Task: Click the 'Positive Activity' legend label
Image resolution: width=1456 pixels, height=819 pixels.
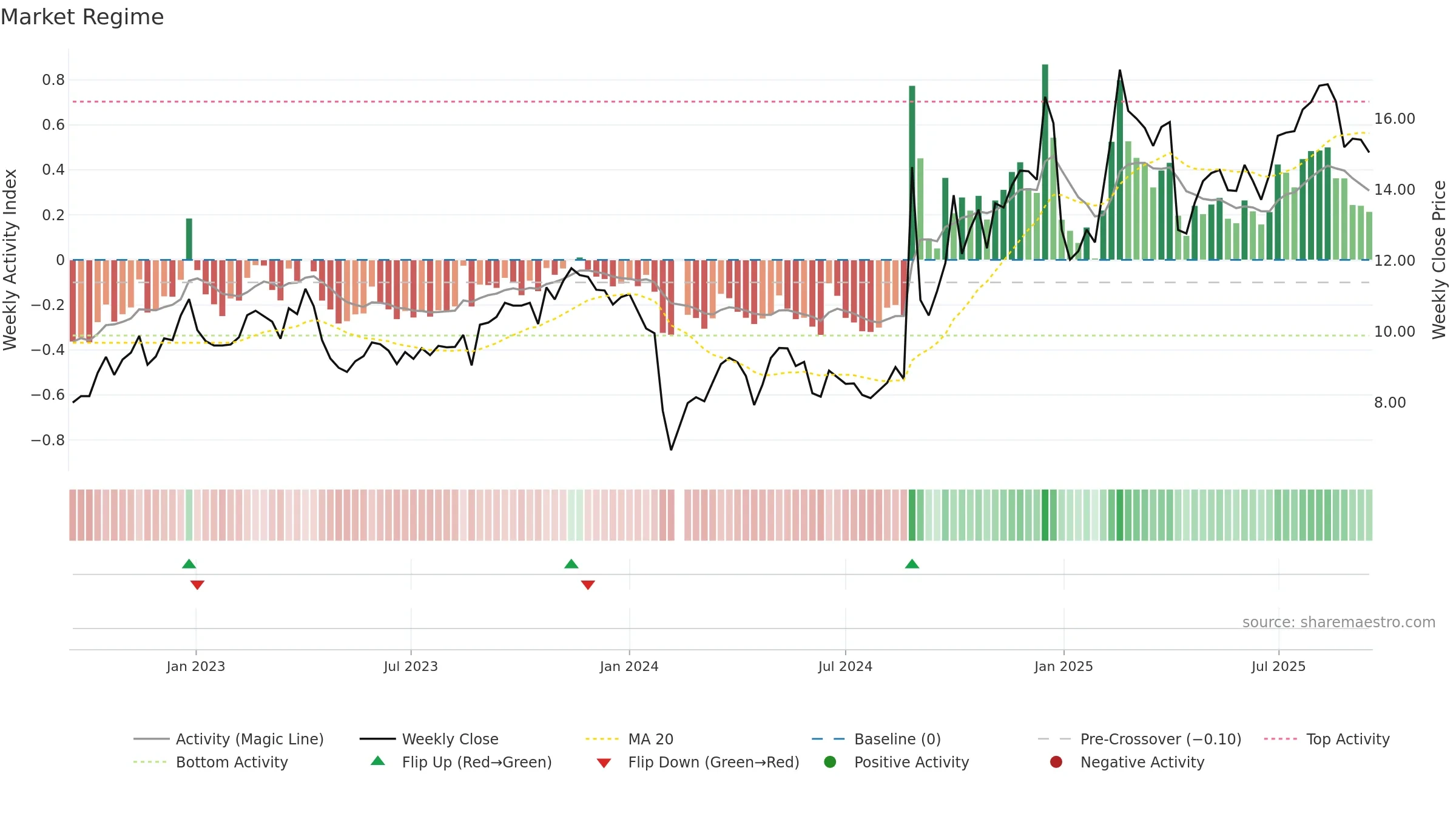Action: pos(911,762)
